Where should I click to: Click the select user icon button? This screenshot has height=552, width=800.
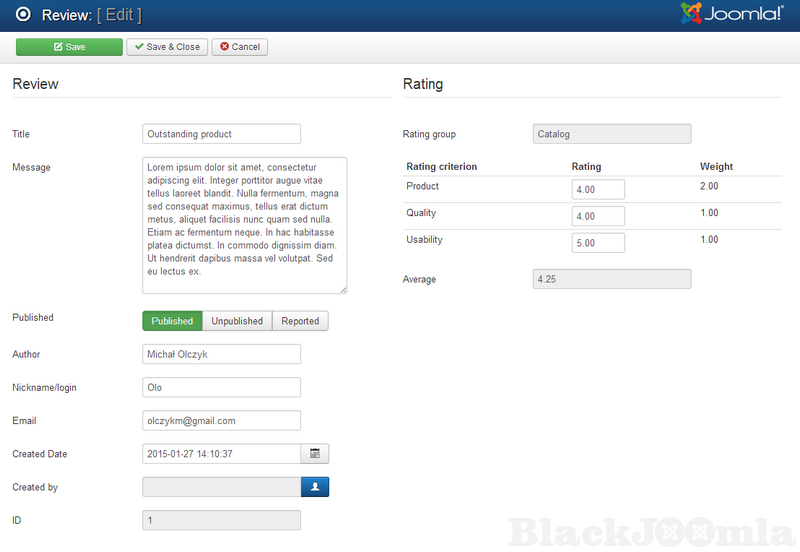tap(315, 487)
